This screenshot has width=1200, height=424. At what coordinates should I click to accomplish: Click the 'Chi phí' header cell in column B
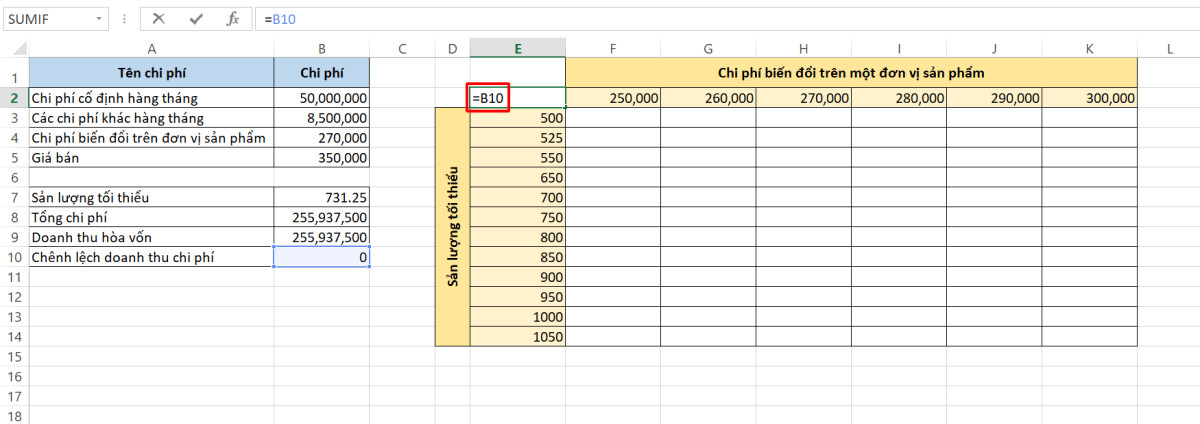tap(322, 72)
